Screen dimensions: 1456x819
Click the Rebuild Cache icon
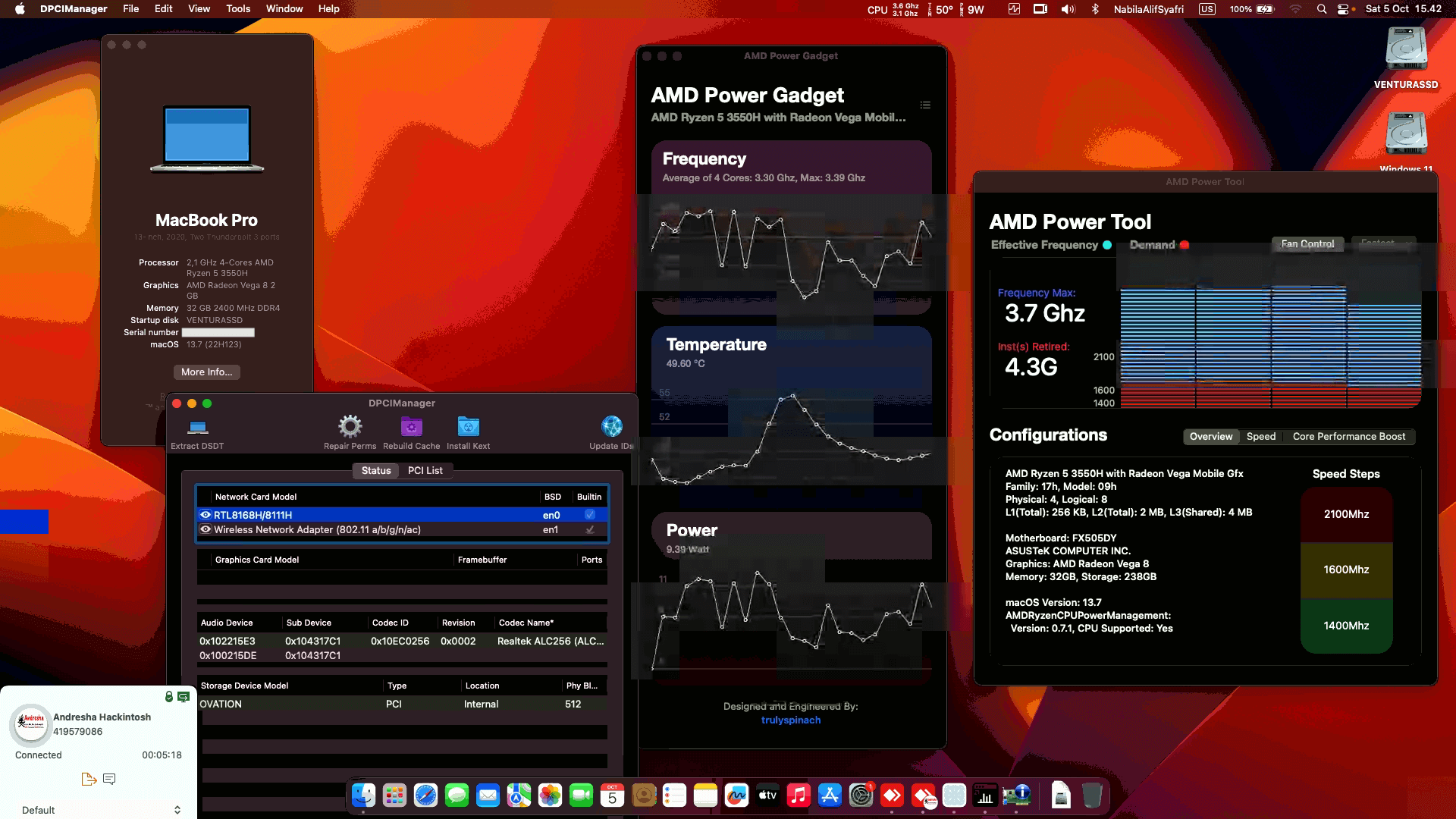(411, 426)
